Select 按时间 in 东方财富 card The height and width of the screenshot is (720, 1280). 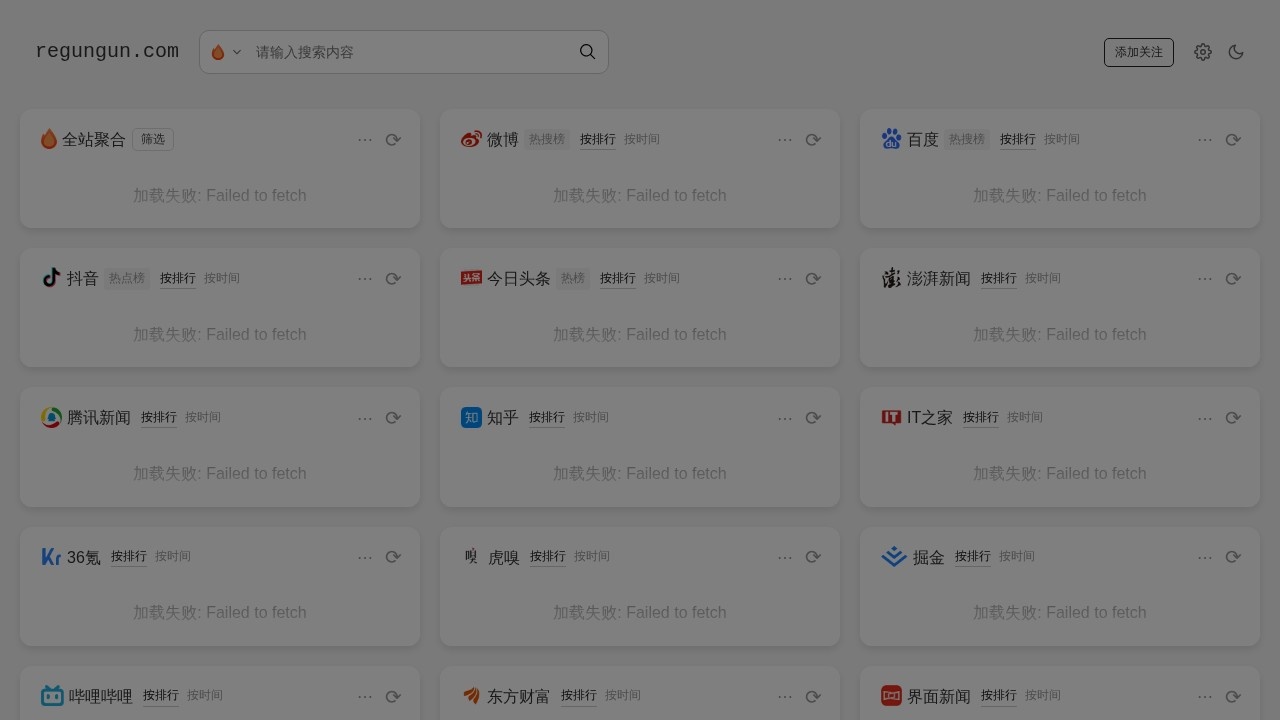[x=623, y=695]
